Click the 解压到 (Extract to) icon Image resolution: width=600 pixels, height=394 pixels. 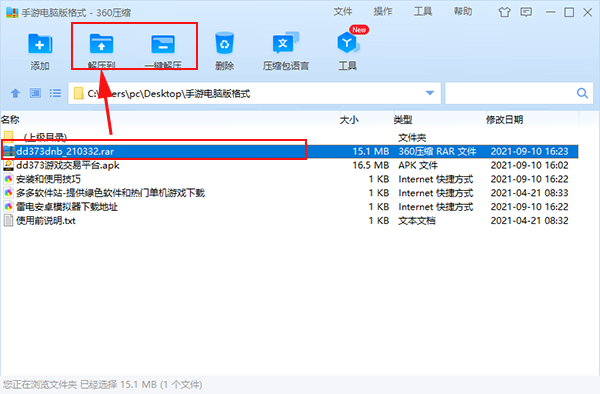point(101,44)
